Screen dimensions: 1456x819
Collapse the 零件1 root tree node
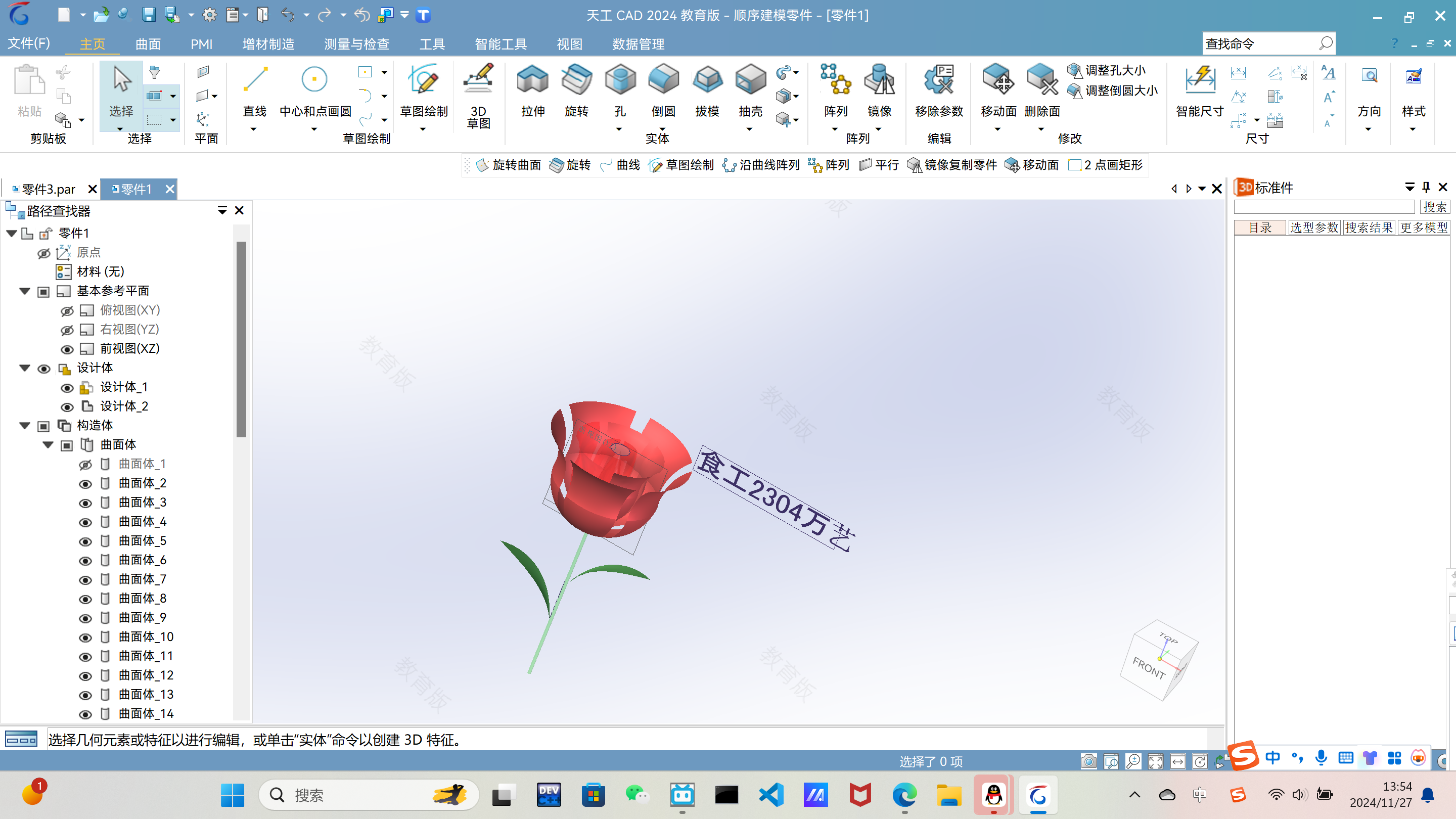click(x=11, y=233)
